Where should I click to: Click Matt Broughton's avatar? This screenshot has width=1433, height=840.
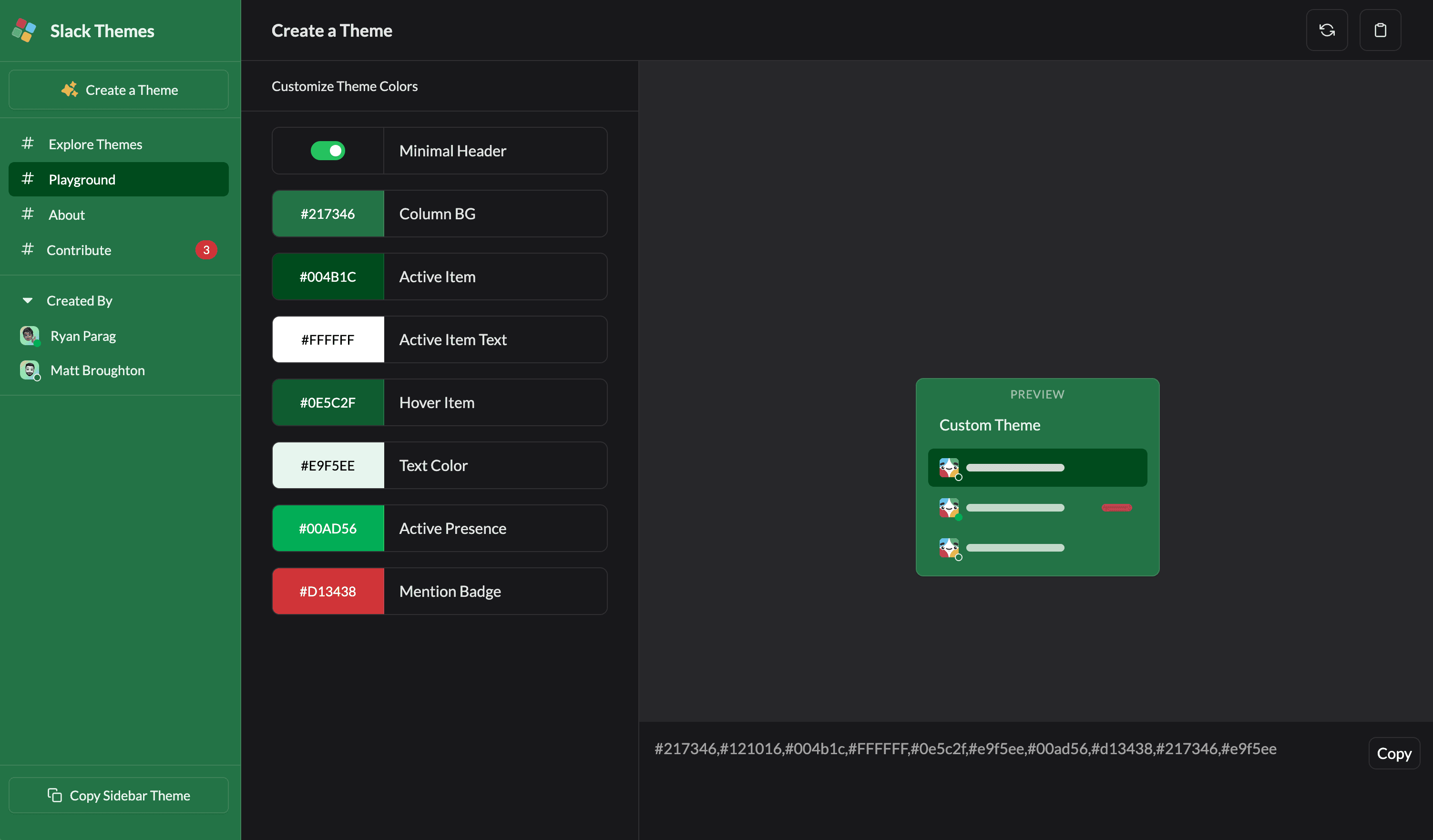click(30, 370)
